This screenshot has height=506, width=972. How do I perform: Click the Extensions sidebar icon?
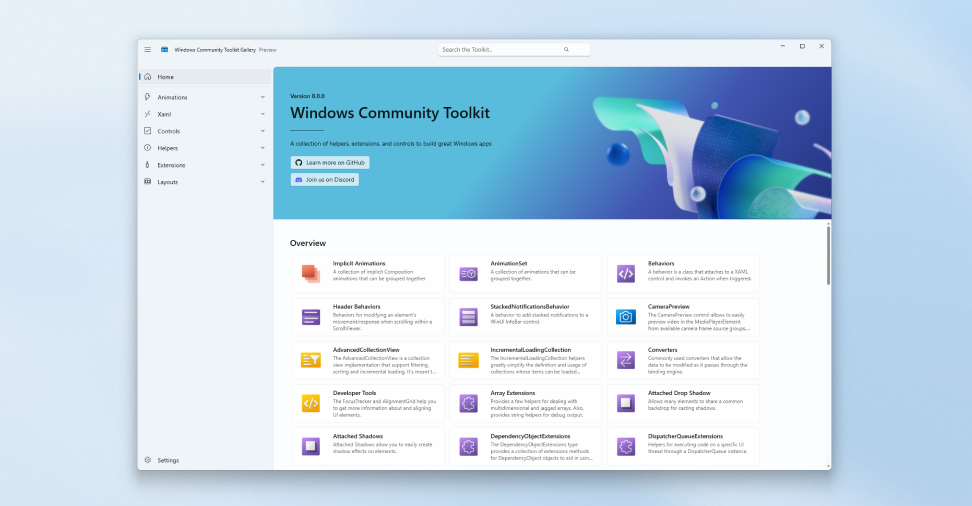148,165
